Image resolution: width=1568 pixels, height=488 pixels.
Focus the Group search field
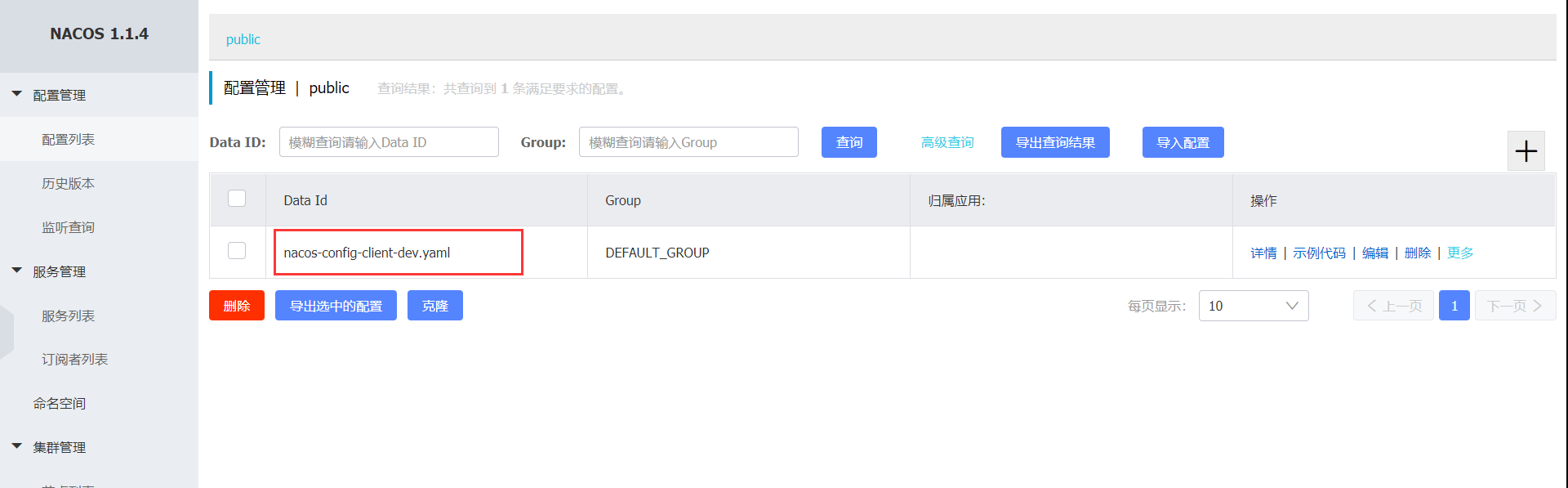click(x=688, y=142)
